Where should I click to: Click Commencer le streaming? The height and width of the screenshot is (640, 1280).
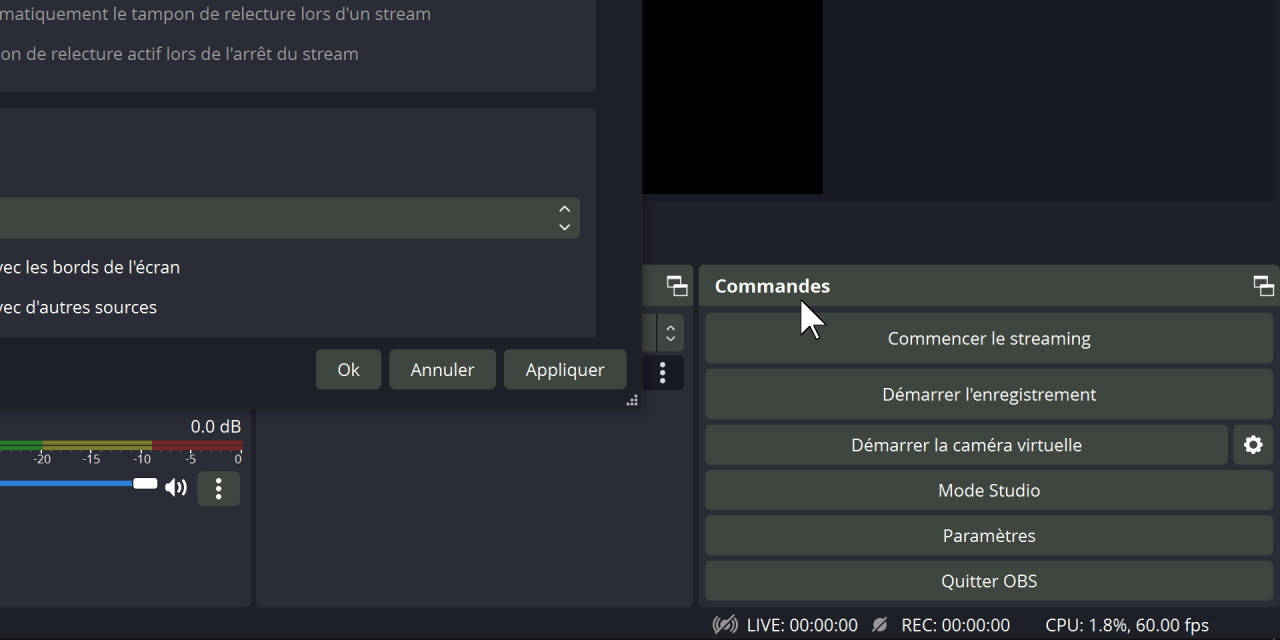pos(988,338)
